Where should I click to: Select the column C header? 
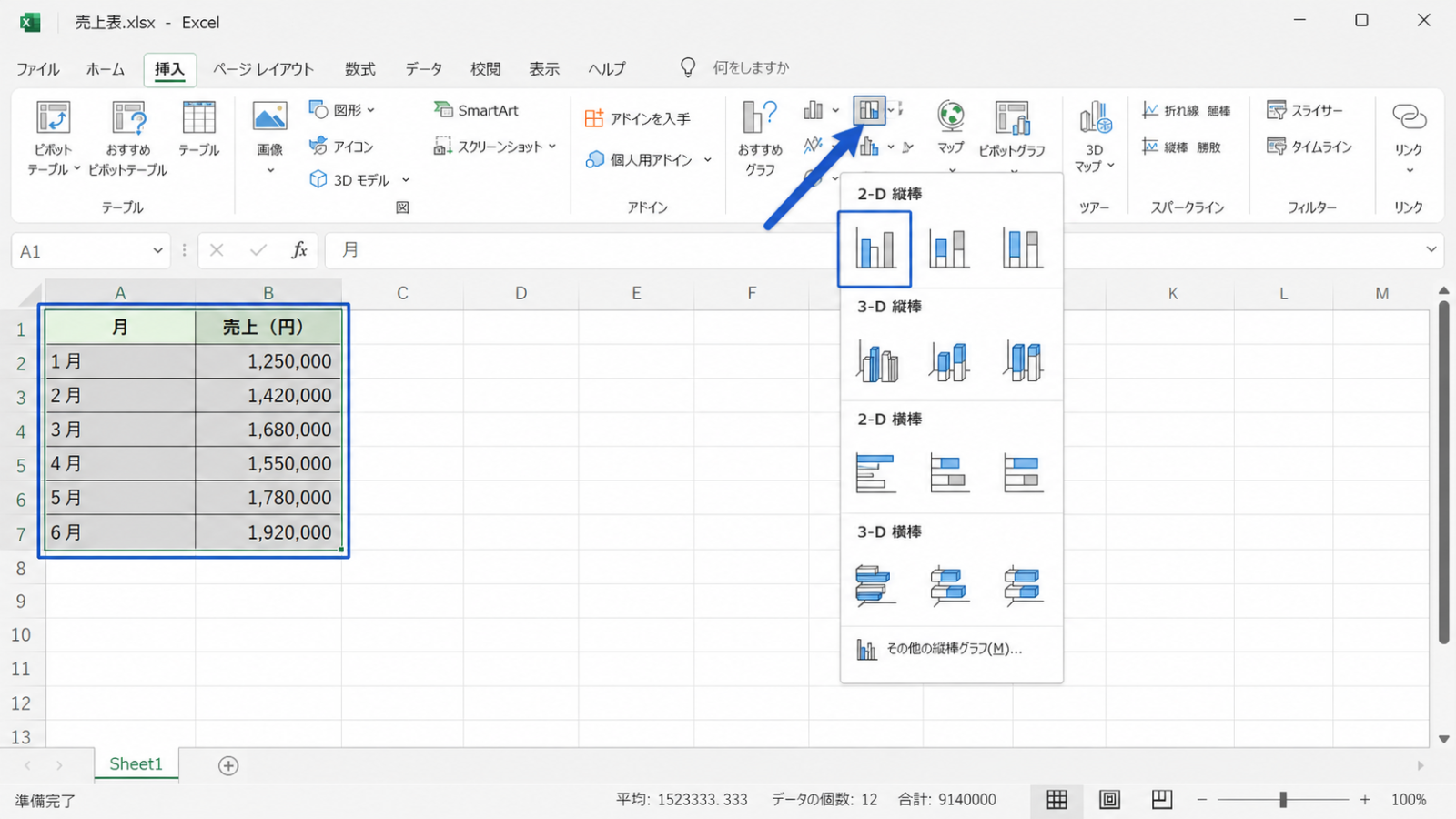[x=402, y=293]
